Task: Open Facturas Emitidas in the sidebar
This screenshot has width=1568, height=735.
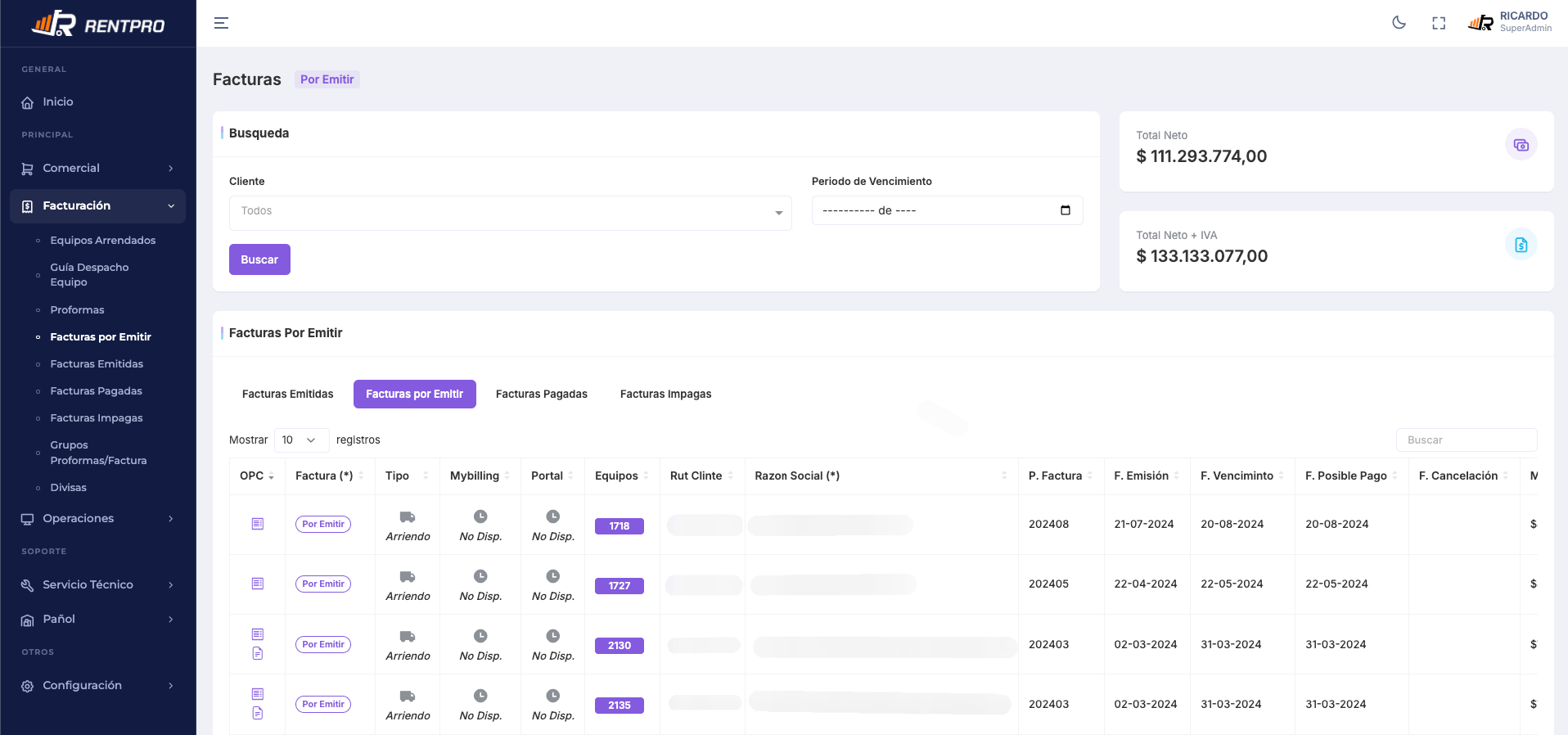Action: [97, 364]
